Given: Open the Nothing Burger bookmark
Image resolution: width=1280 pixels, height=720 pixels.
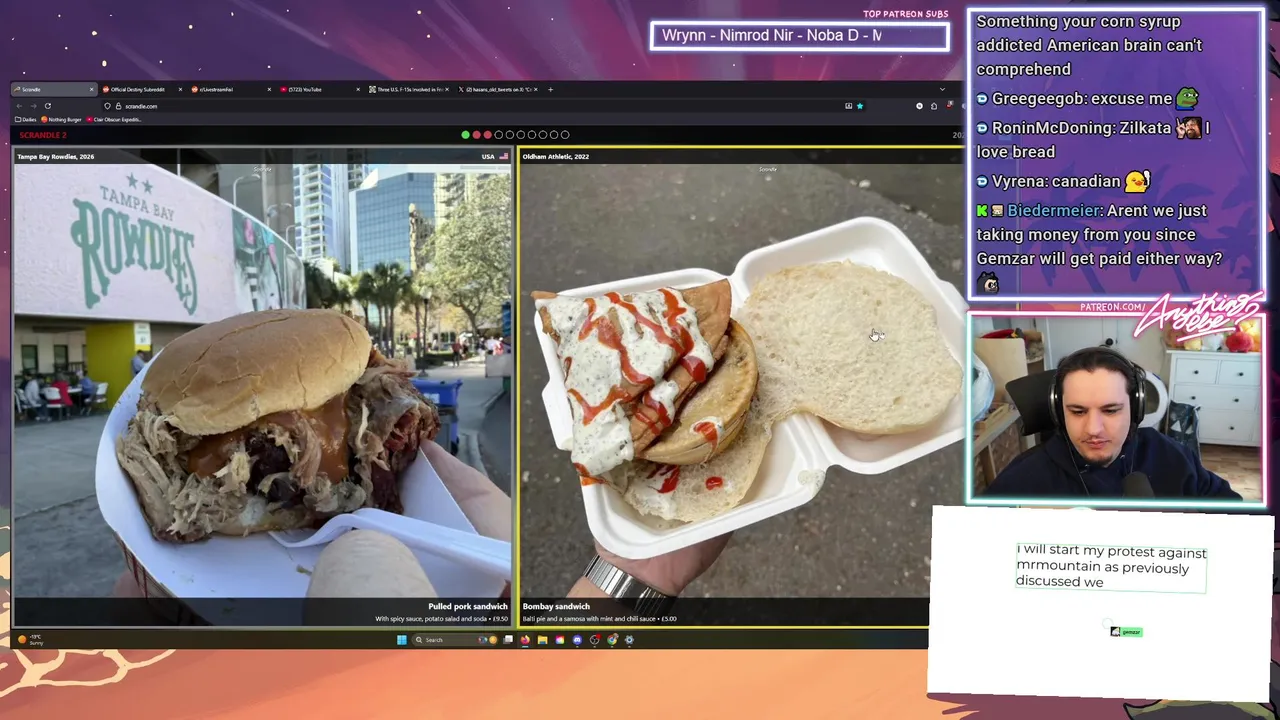Looking at the screenshot, I should pos(61,119).
